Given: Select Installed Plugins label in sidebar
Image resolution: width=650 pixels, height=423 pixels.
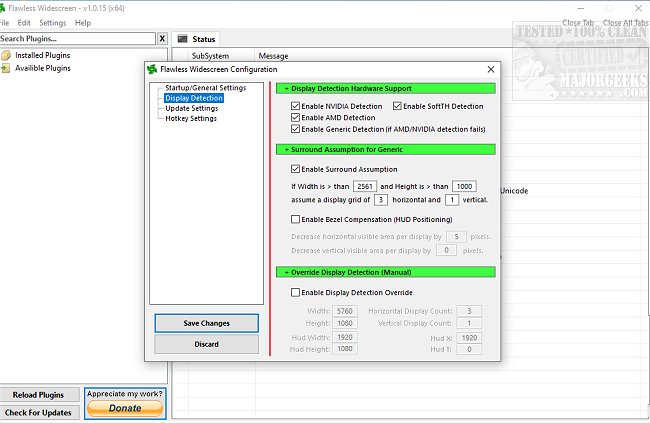Looking at the screenshot, I should [x=43, y=55].
